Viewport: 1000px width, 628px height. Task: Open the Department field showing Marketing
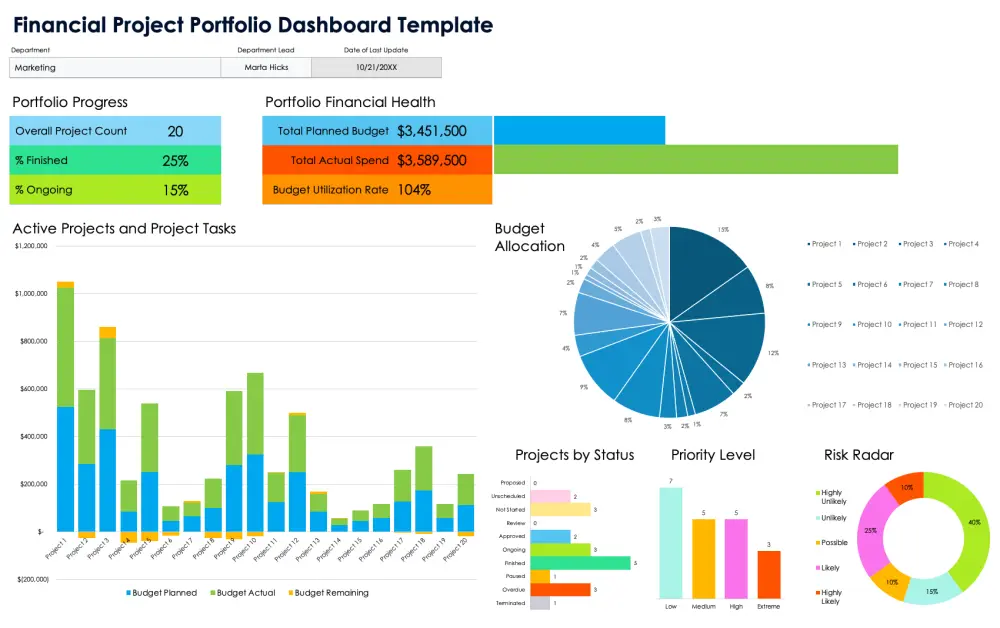(x=114, y=67)
